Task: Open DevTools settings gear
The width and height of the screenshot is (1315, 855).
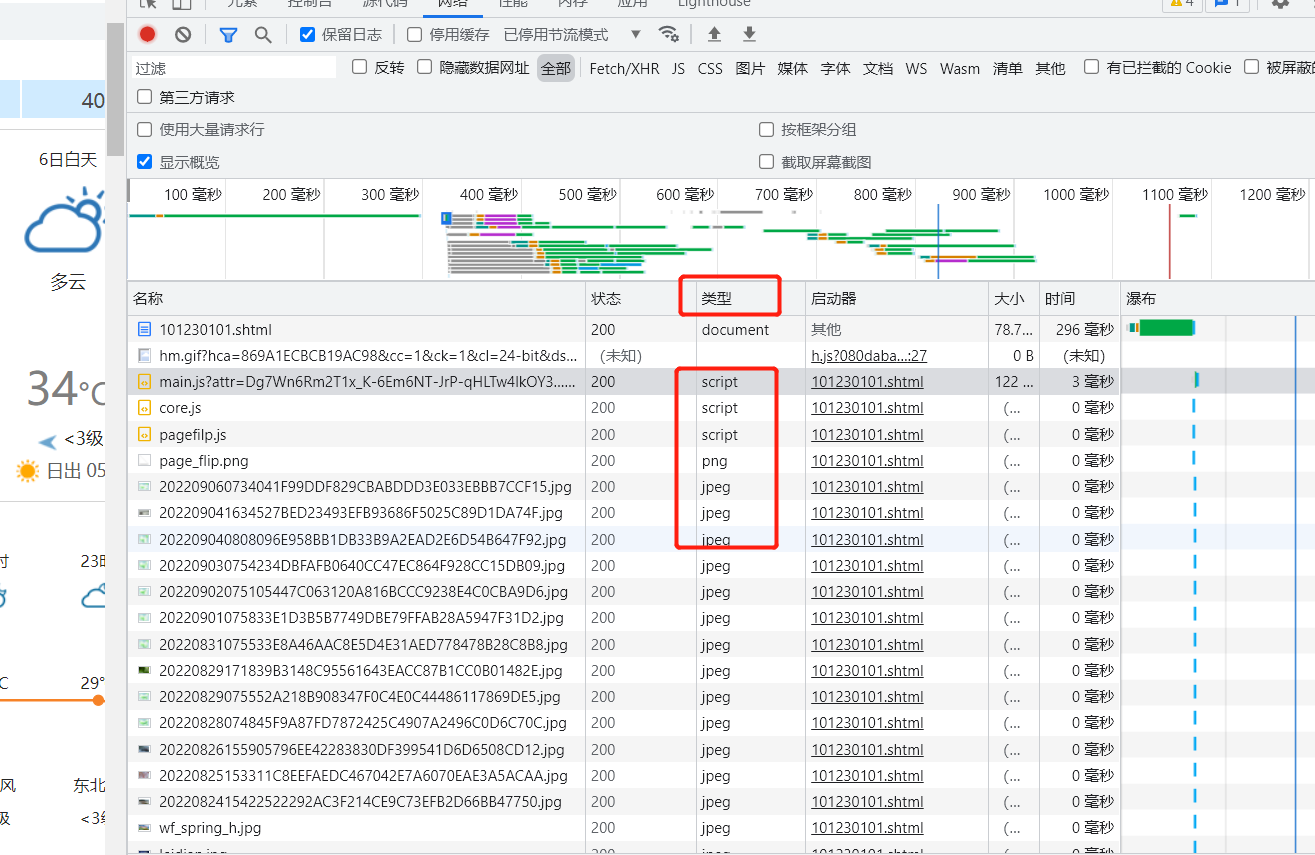Action: (1280, 4)
